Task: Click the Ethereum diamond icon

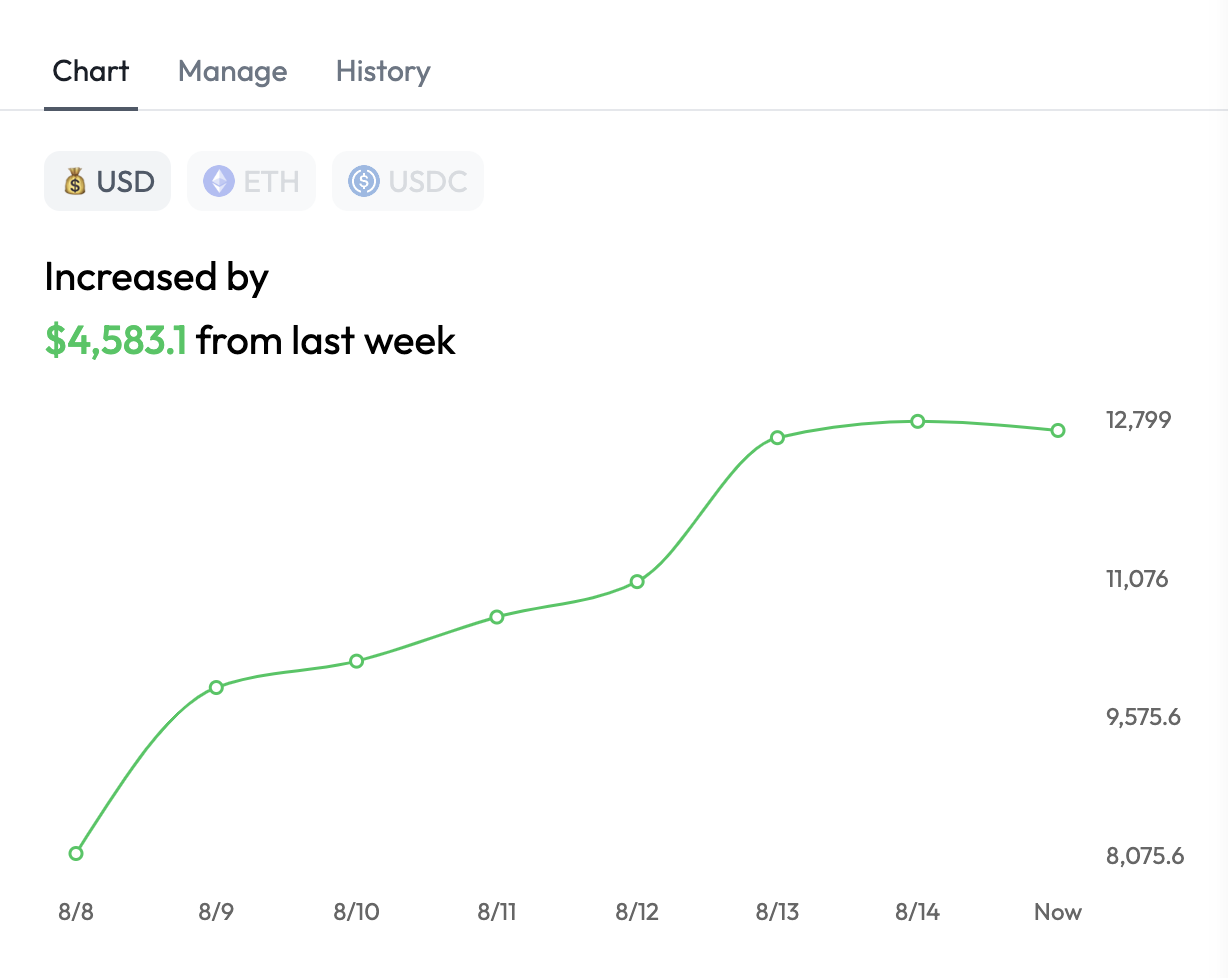Action: point(218,182)
